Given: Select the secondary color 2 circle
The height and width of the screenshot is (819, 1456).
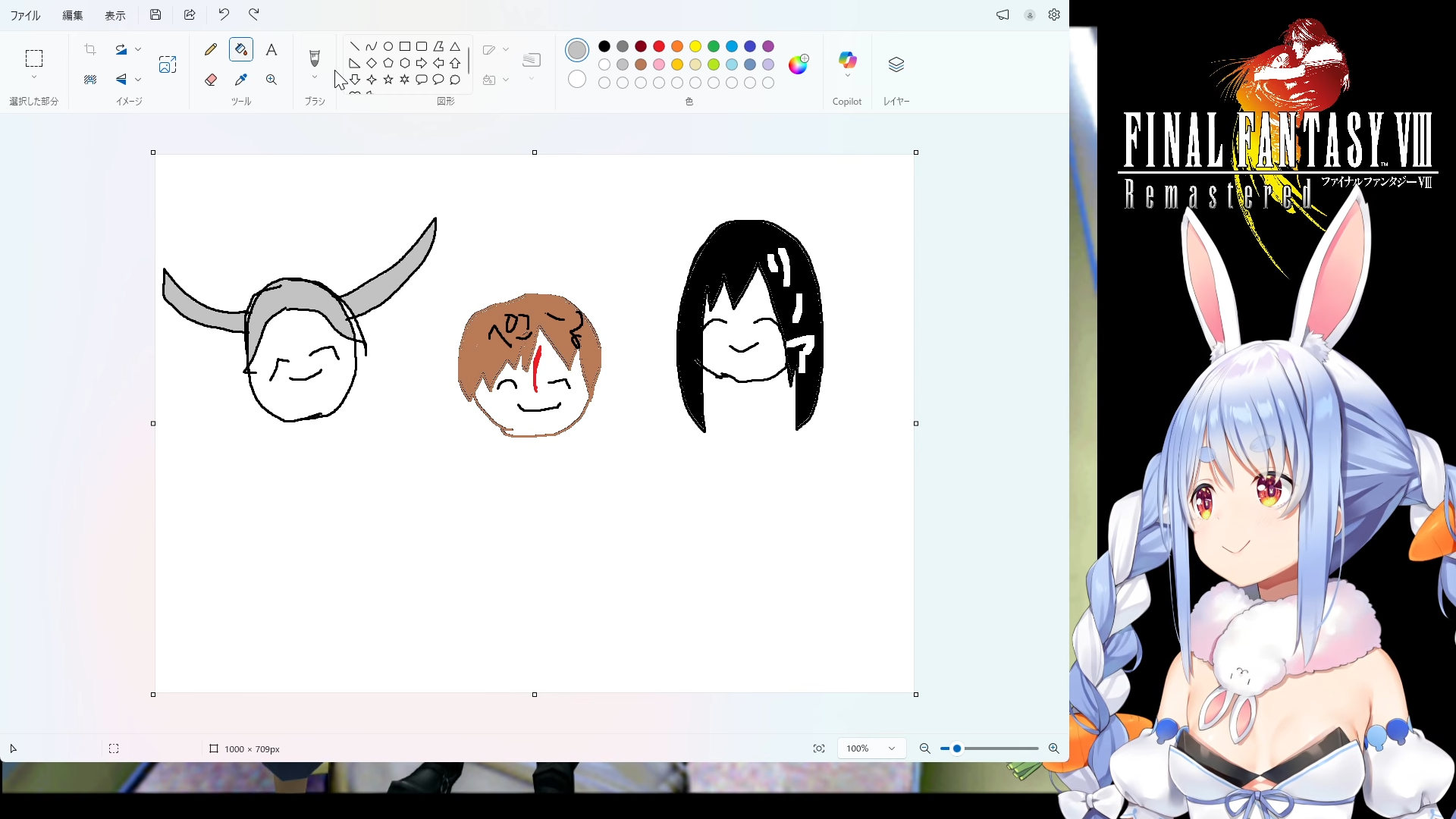Looking at the screenshot, I should [x=577, y=79].
